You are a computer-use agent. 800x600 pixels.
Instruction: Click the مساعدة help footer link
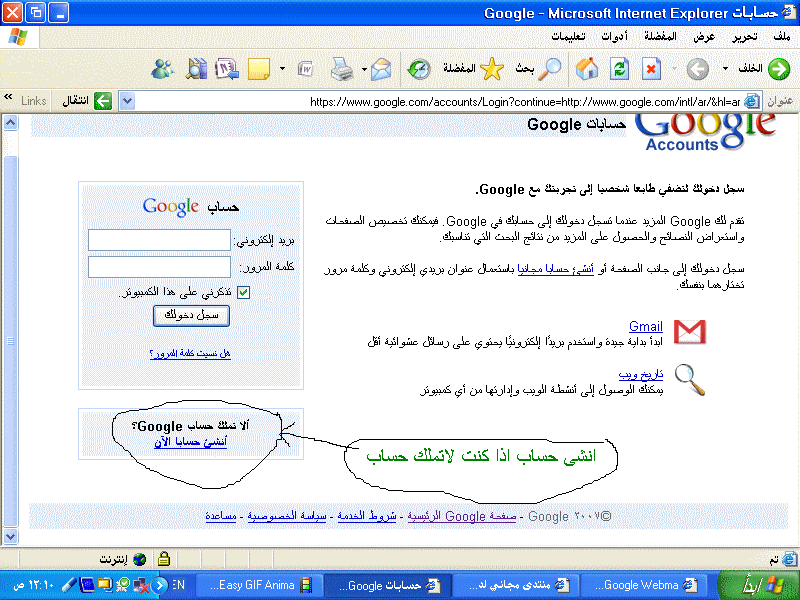pyautogui.click(x=220, y=516)
